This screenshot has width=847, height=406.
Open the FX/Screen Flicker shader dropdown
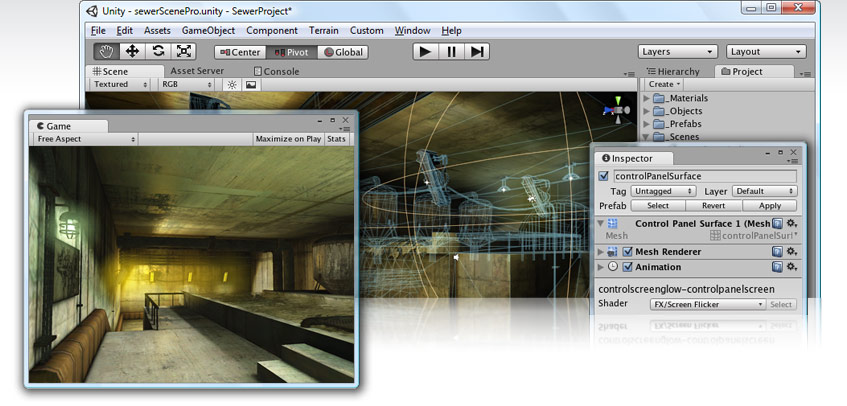click(706, 304)
